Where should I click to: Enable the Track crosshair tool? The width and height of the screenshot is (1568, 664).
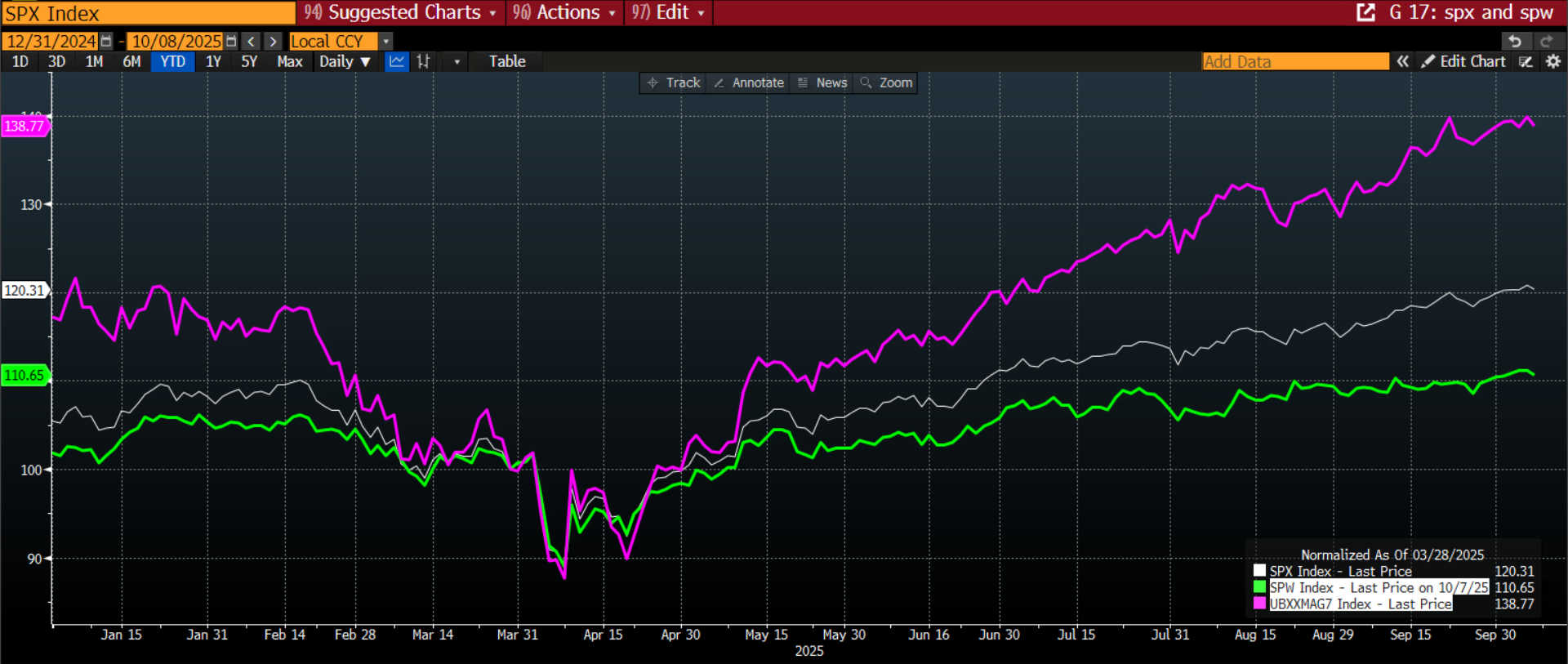coord(674,82)
